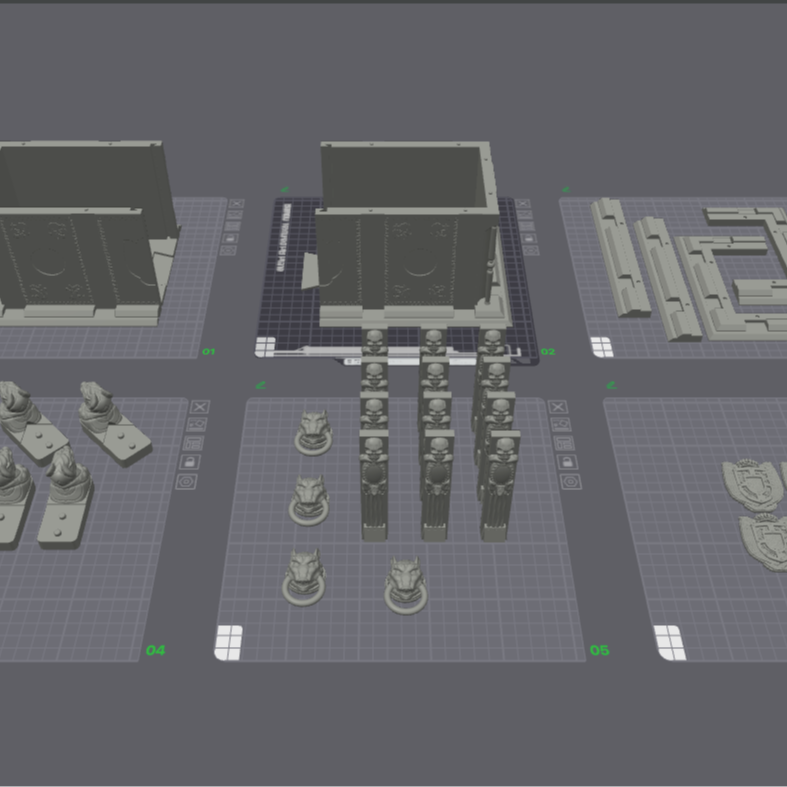The width and height of the screenshot is (787, 787).
Task: Open plate 05 settings hexagon icon
Action: (x=570, y=481)
